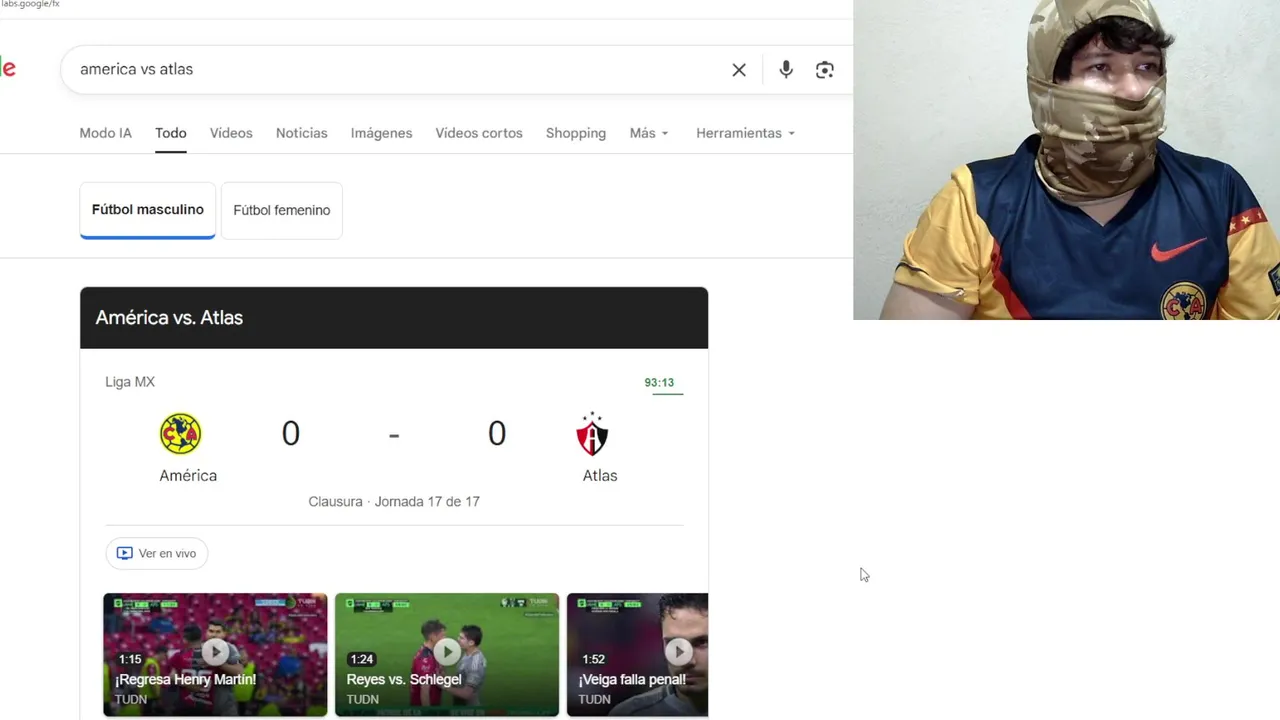Select the Fútbol masculino option
1280x720 pixels.
148,210
